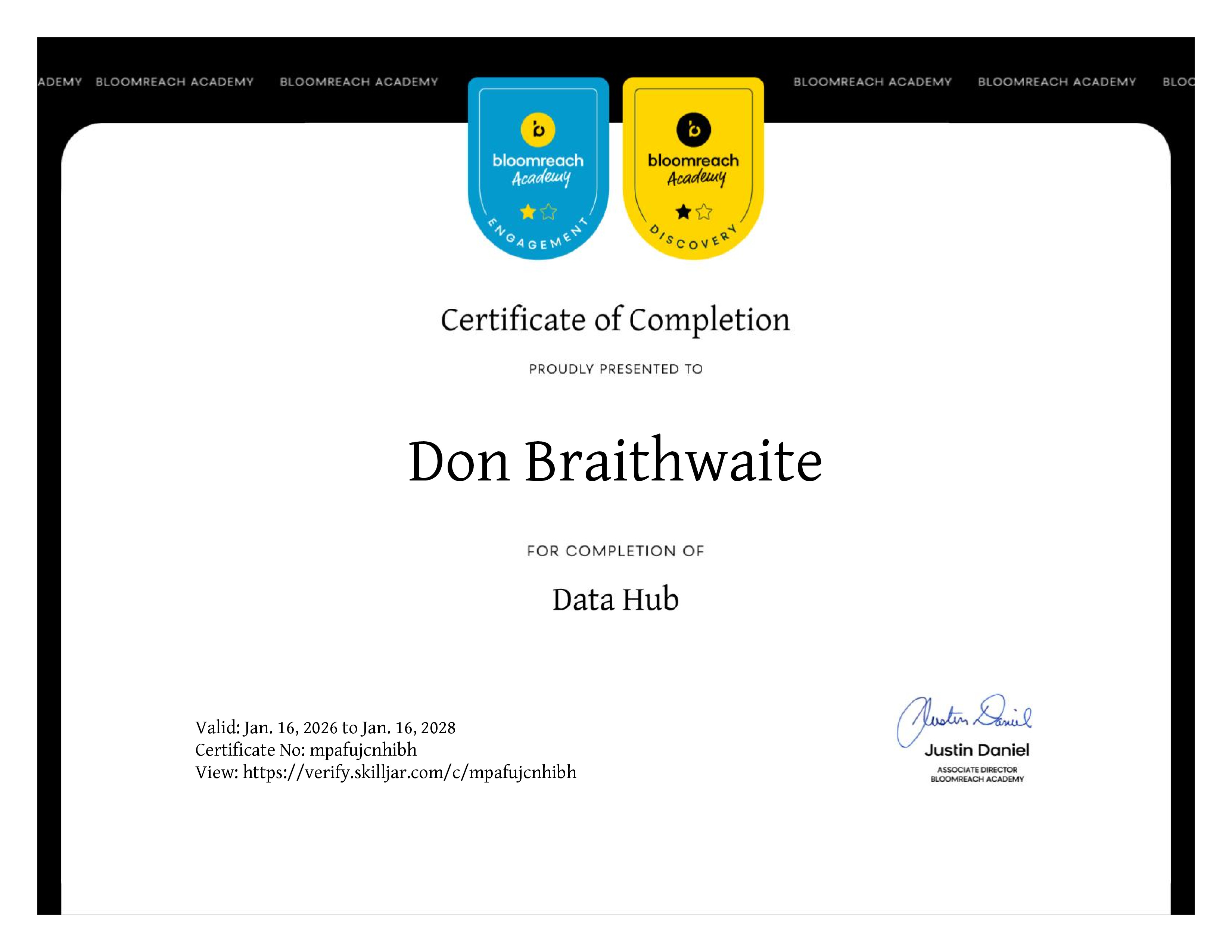1232x952 pixels.
Task: Click the Bloomreach logo on the Engagement badge
Action: tap(538, 130)
